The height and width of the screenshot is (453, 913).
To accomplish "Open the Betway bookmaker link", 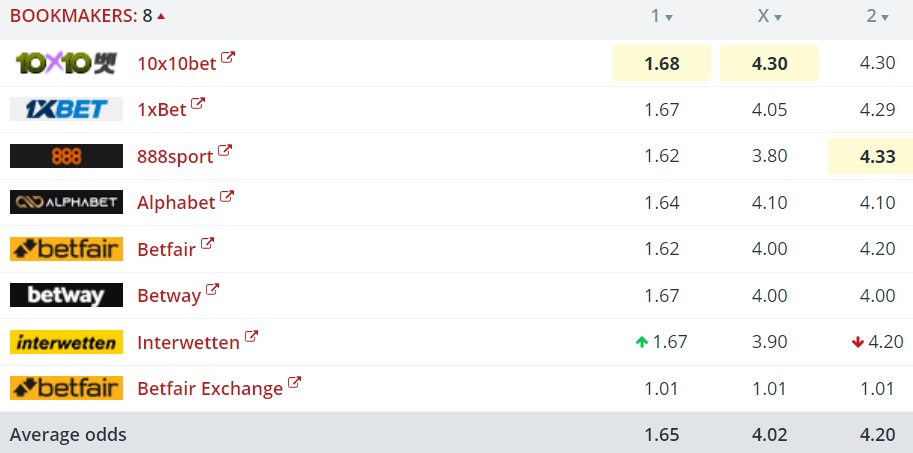I will tap(169, 295).
